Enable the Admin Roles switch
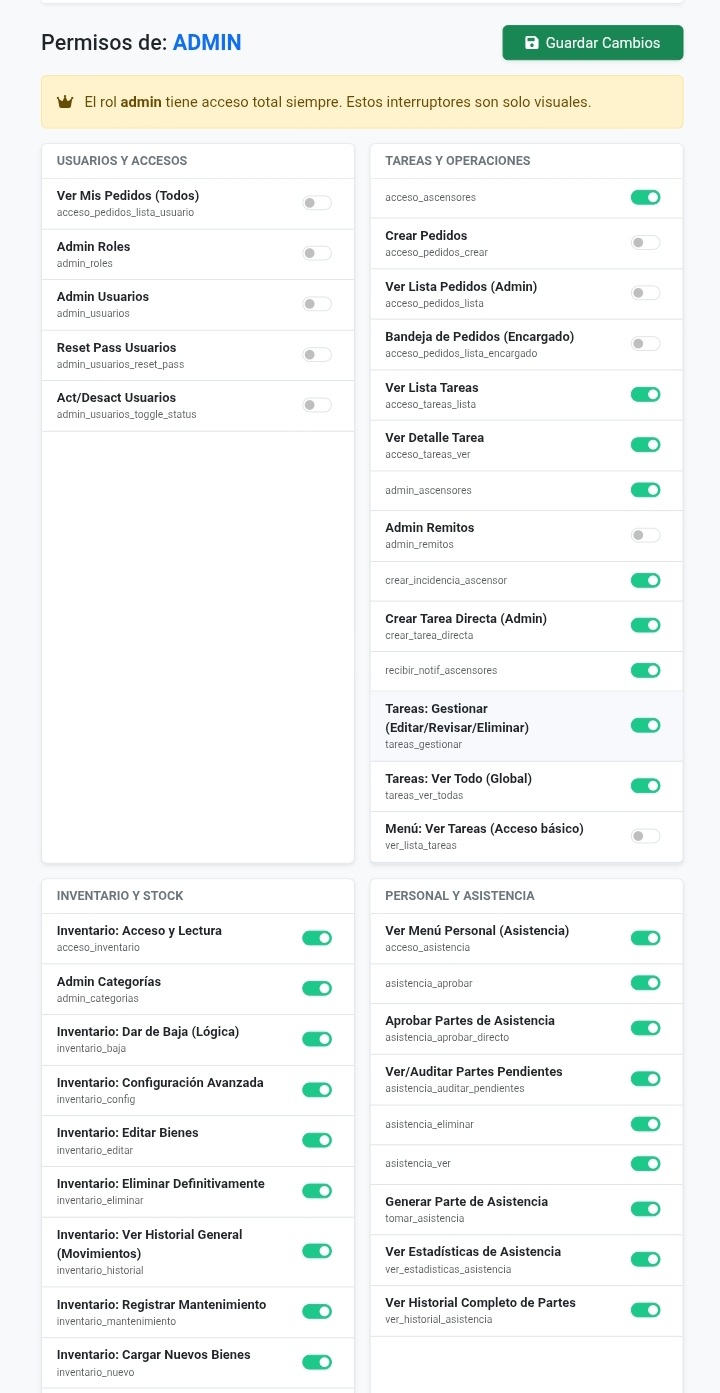The width and height of the screenshot is (720, 1393). pyautogui.click(x=317, y=254)
